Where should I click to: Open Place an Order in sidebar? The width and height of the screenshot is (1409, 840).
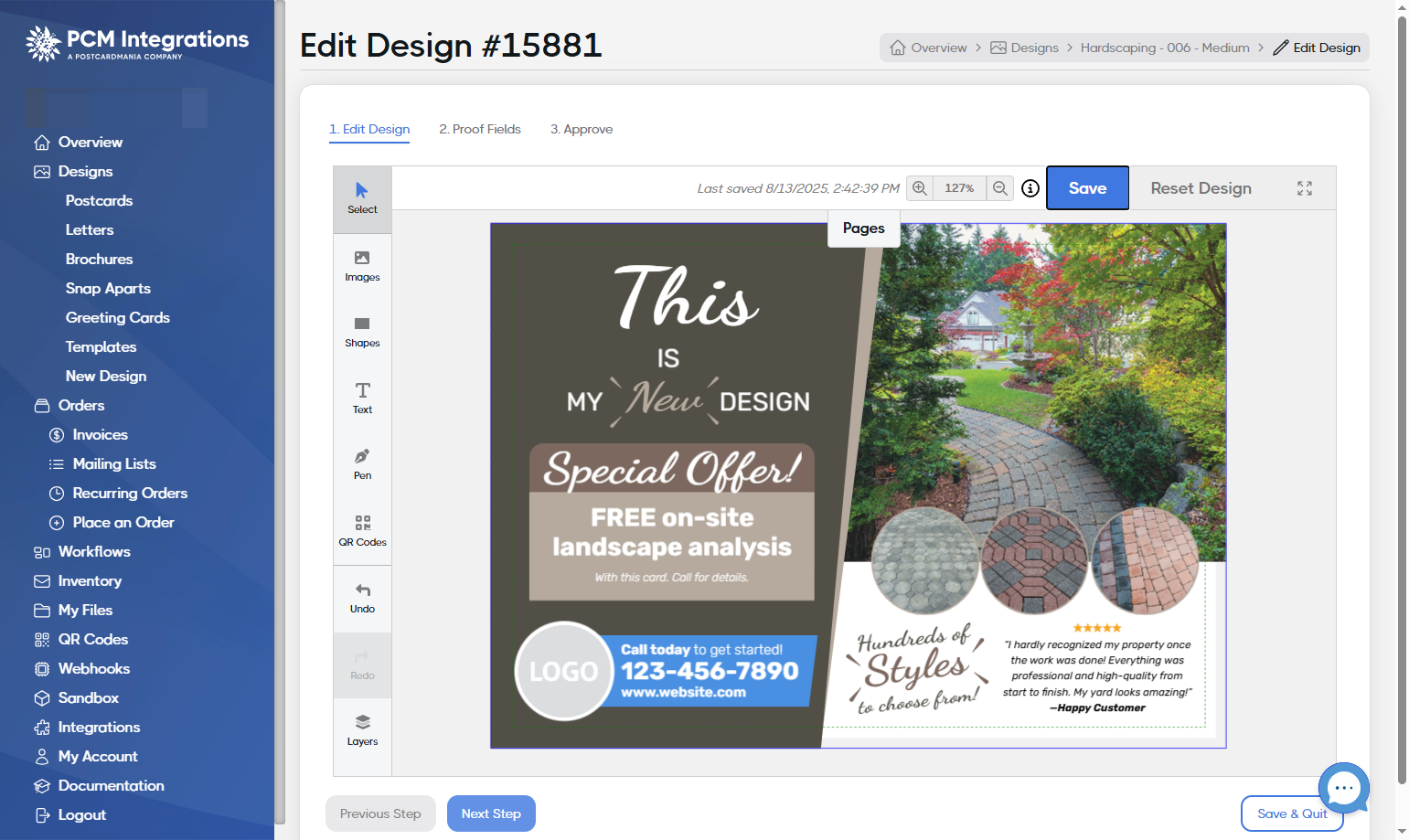(x=112, y=522)
